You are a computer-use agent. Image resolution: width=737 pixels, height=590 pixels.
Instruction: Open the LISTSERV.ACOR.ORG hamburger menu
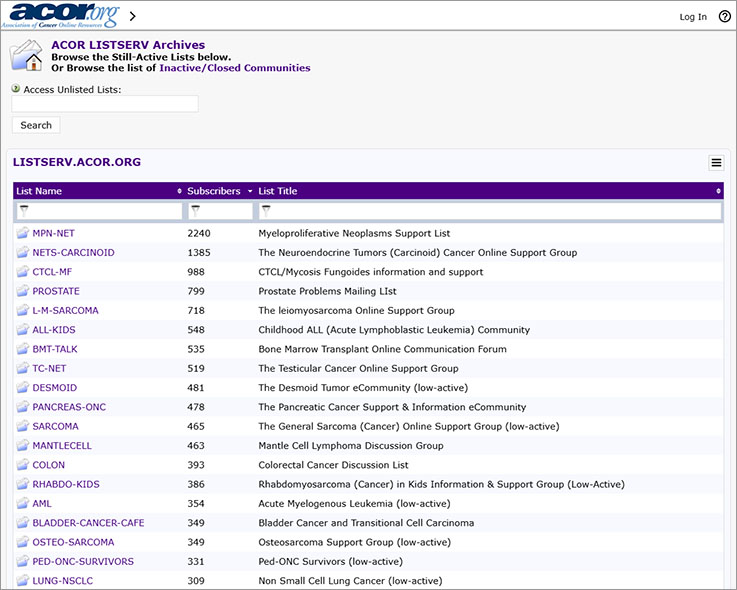[716, 163]
